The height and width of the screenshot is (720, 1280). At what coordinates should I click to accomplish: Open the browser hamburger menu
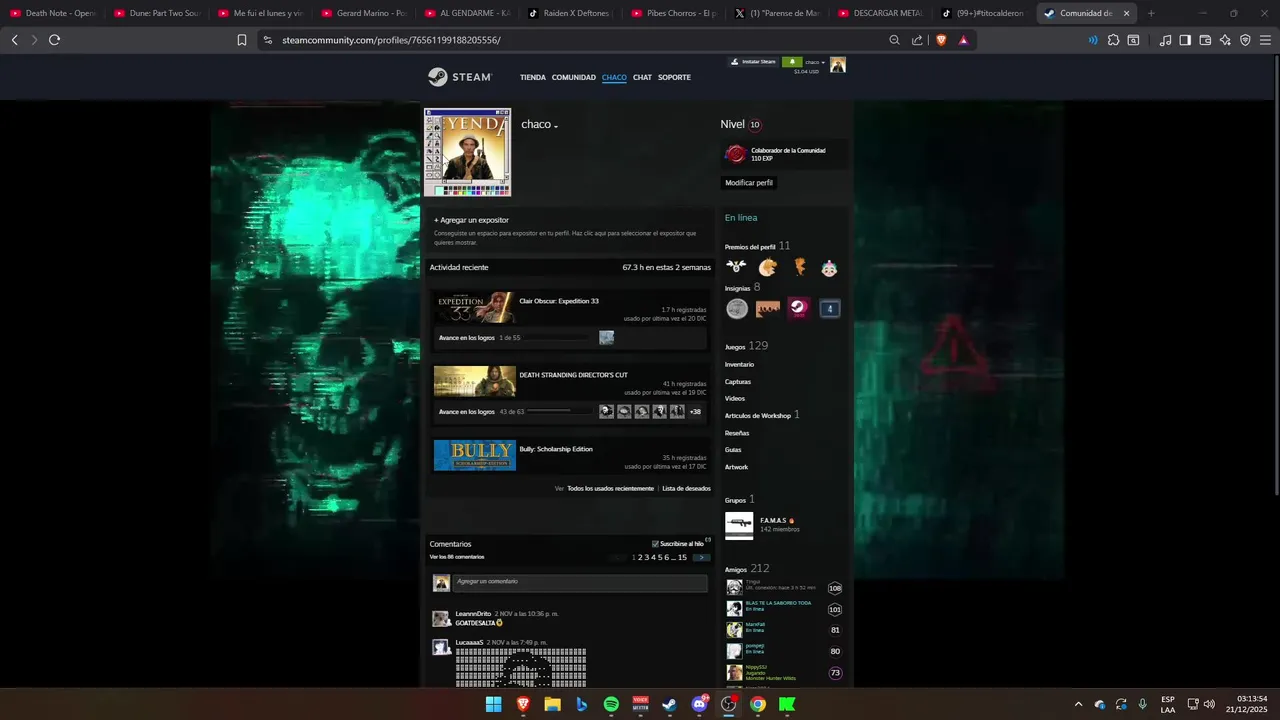[1264, 40]
